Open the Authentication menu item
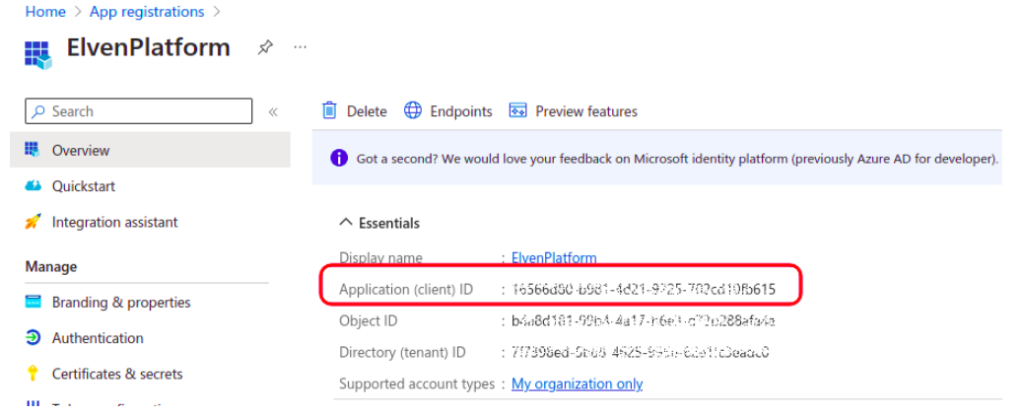The height and width of the screenshot is (415, 1024). click(98, 338)
